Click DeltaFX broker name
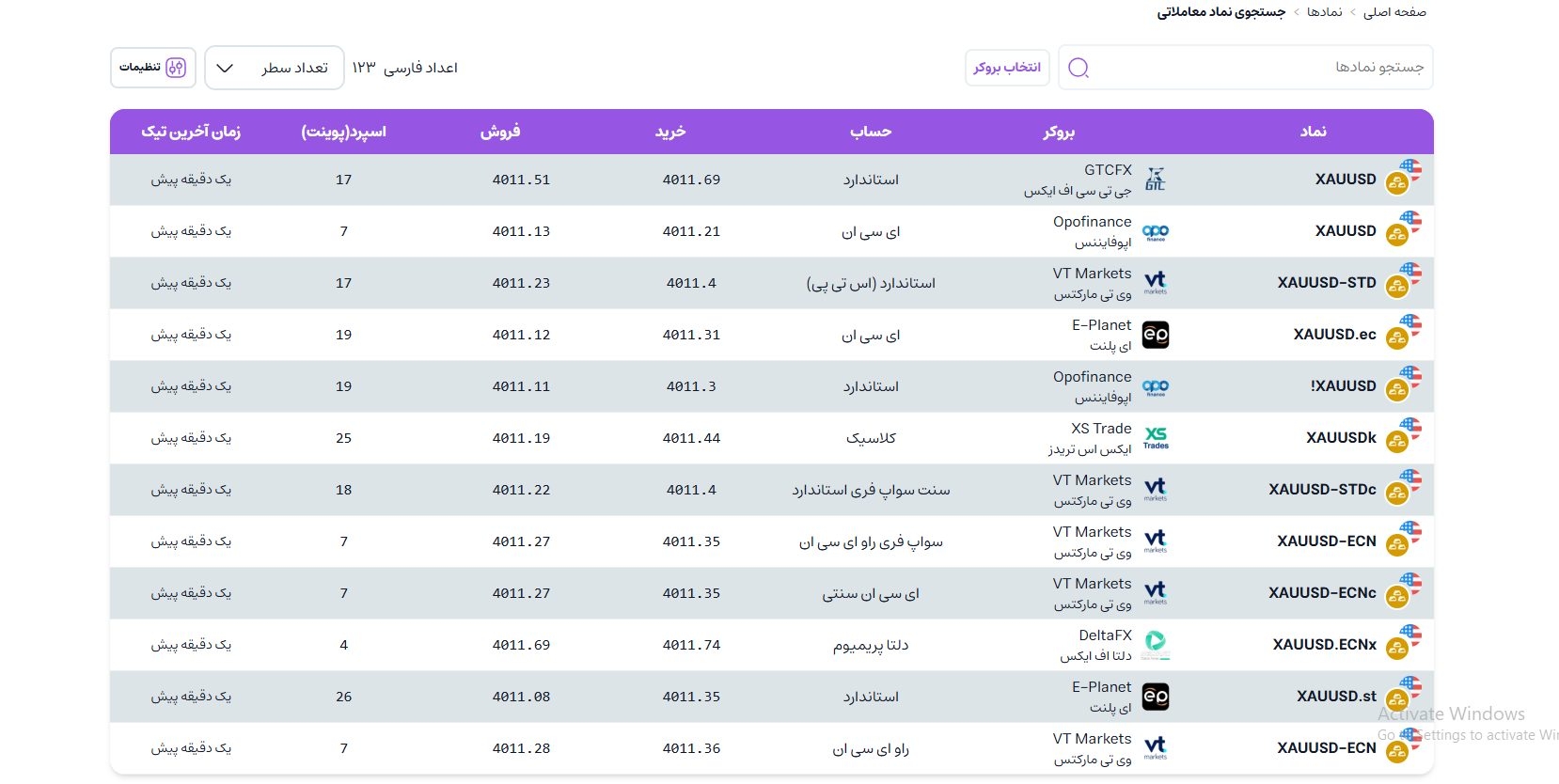The height and width of the screenshot is (784, 1559). 1105,635
